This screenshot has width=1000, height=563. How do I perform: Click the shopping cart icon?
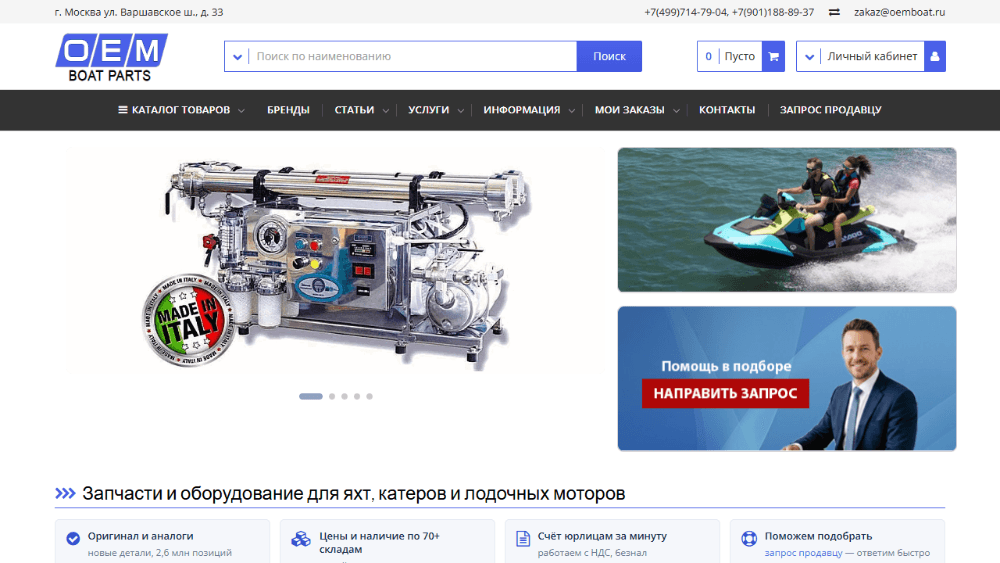click(x=774, y=56)
